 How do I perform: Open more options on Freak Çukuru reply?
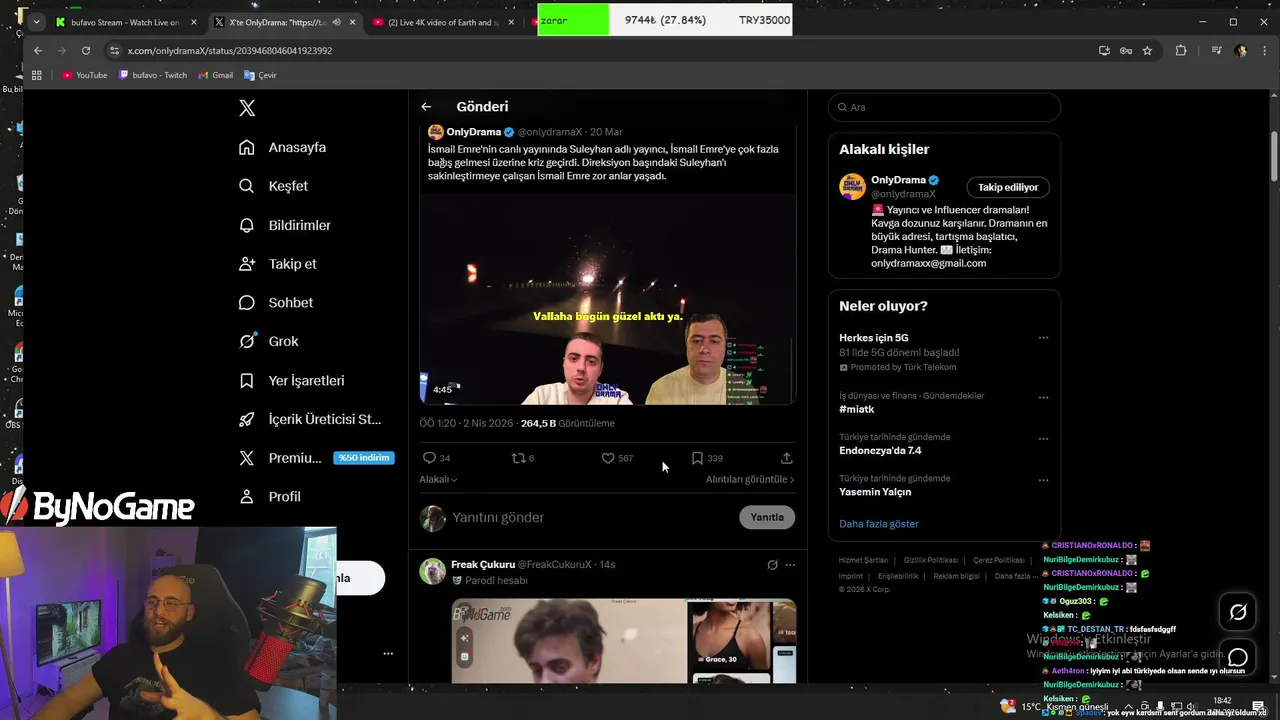coord(790,565)
